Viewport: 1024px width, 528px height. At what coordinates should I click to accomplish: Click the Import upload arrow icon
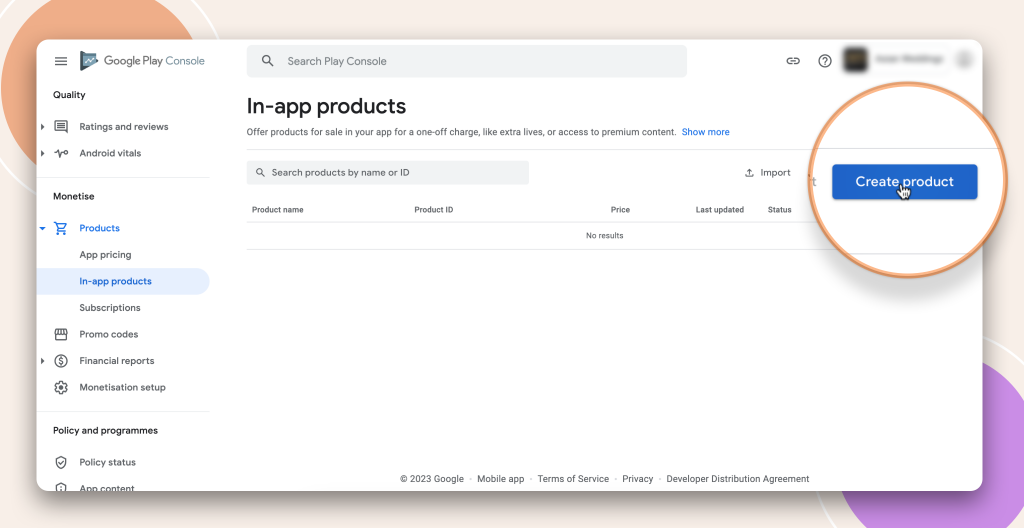tap(749, 173)
